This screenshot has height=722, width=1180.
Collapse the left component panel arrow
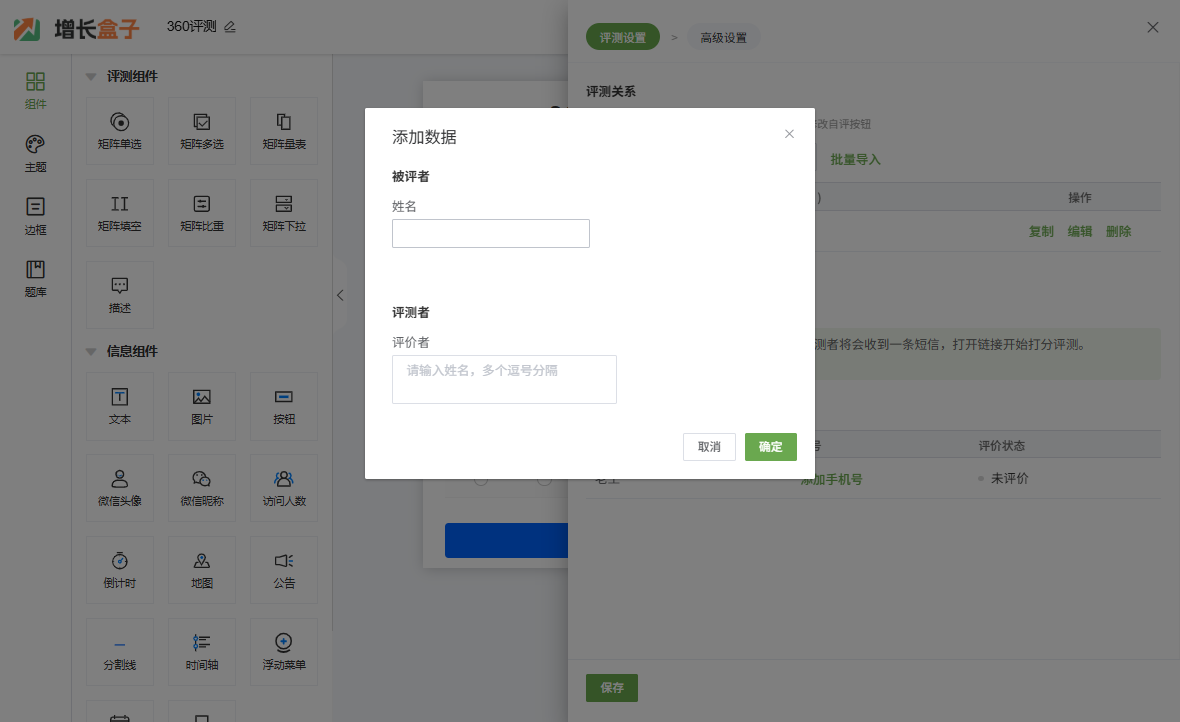click(x=340, y=295)
